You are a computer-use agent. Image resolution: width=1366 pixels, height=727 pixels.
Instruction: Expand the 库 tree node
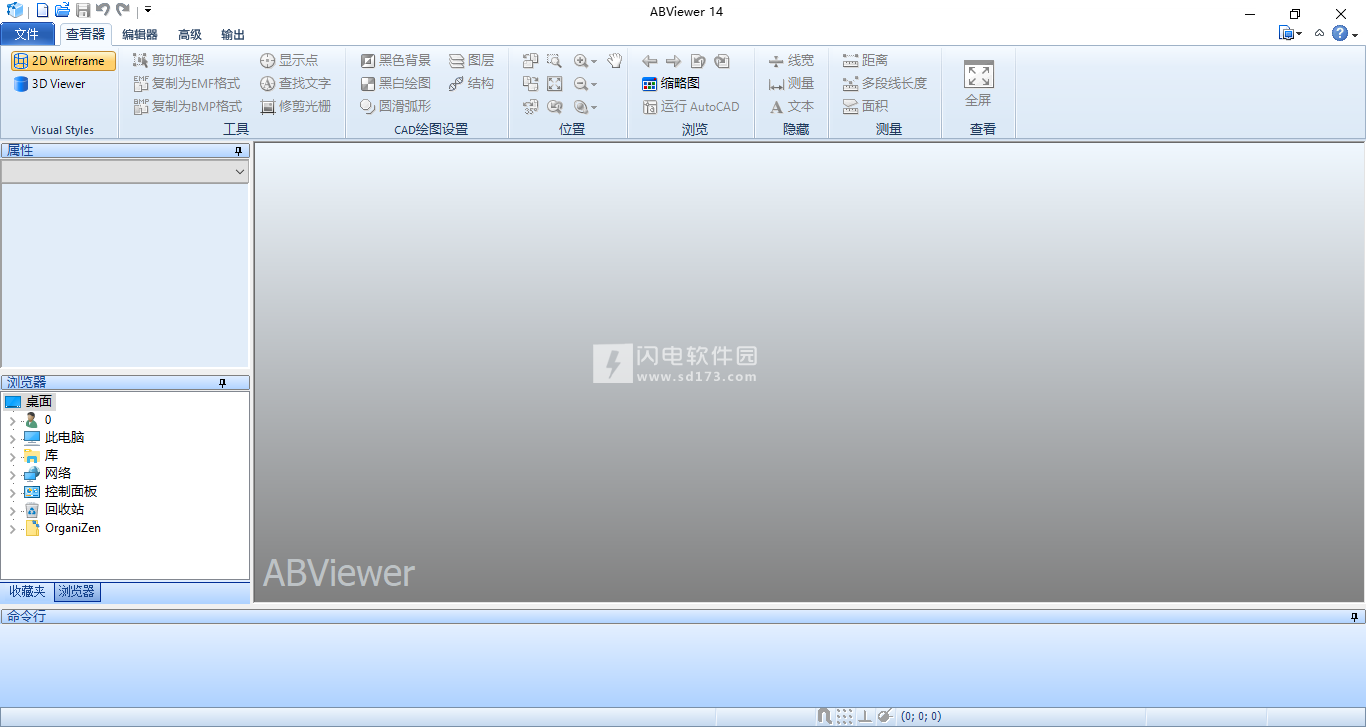[12, 456]
